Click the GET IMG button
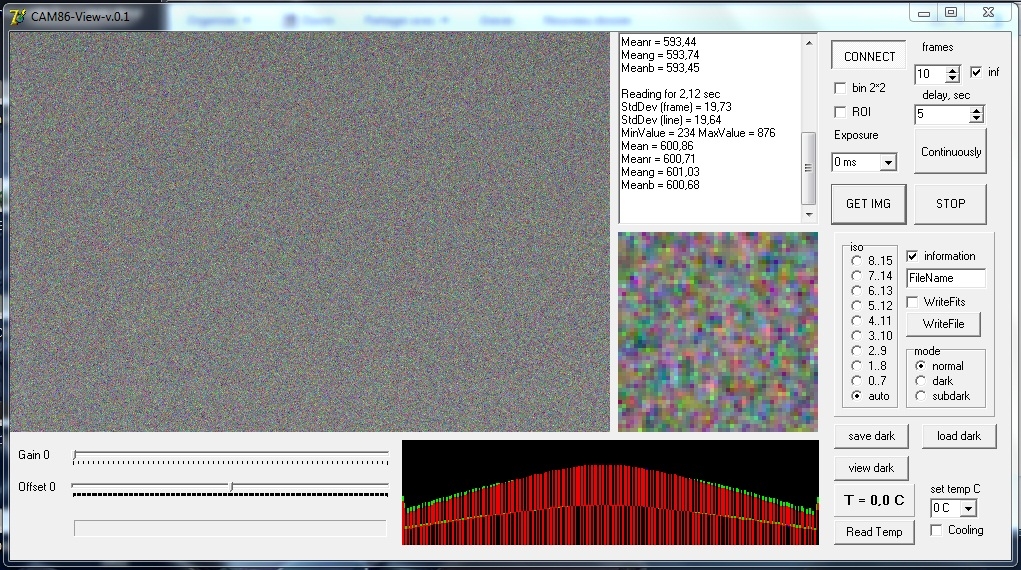This screenshot has width=1021, height=570. [x=868, y=204]
